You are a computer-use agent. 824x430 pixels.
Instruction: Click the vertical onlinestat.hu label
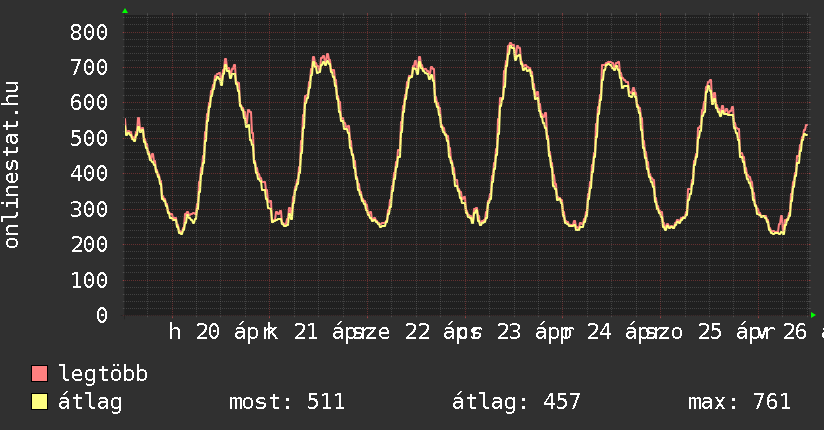12,165
